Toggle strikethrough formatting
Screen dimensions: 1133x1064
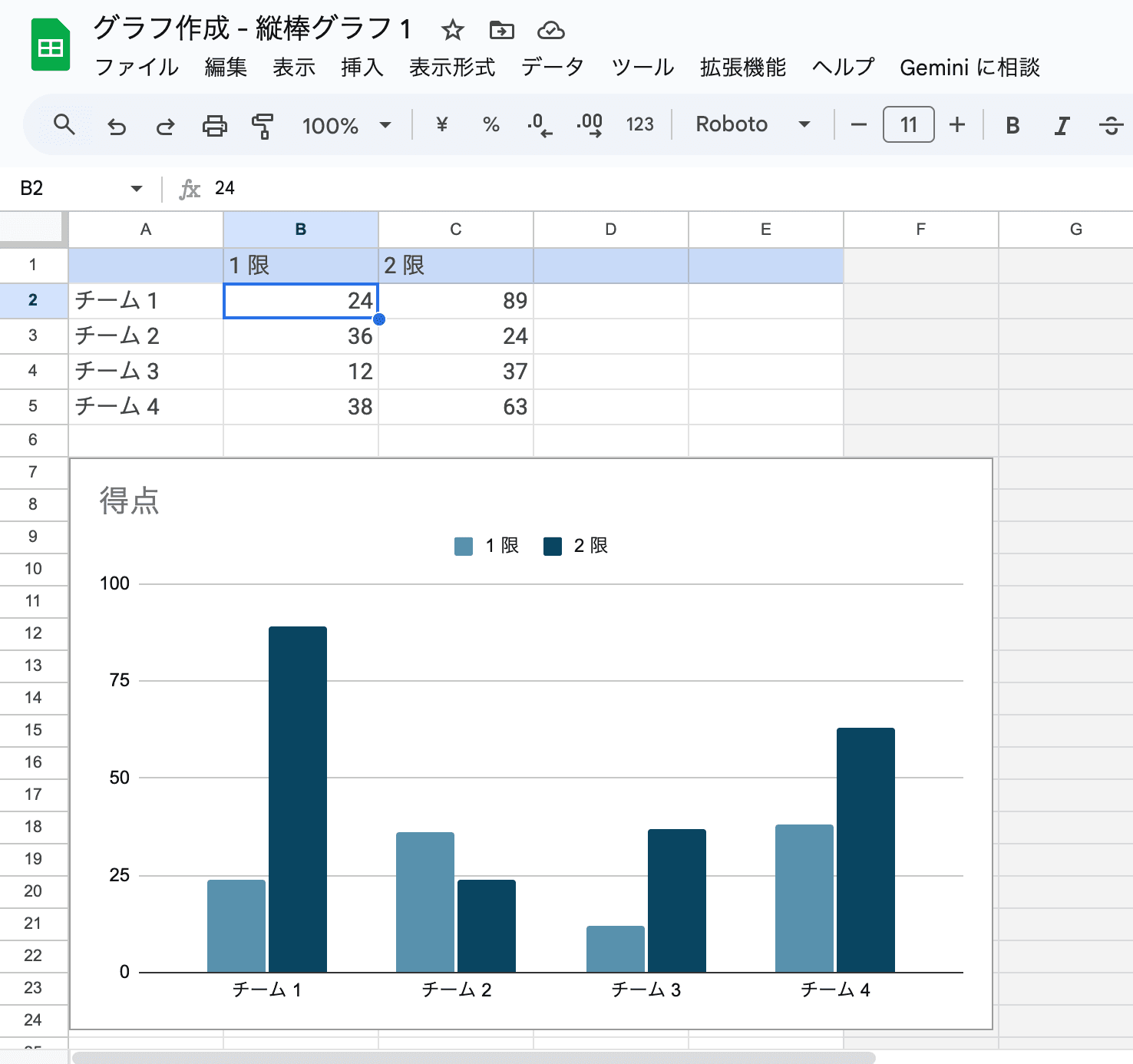coord(1110,125)
